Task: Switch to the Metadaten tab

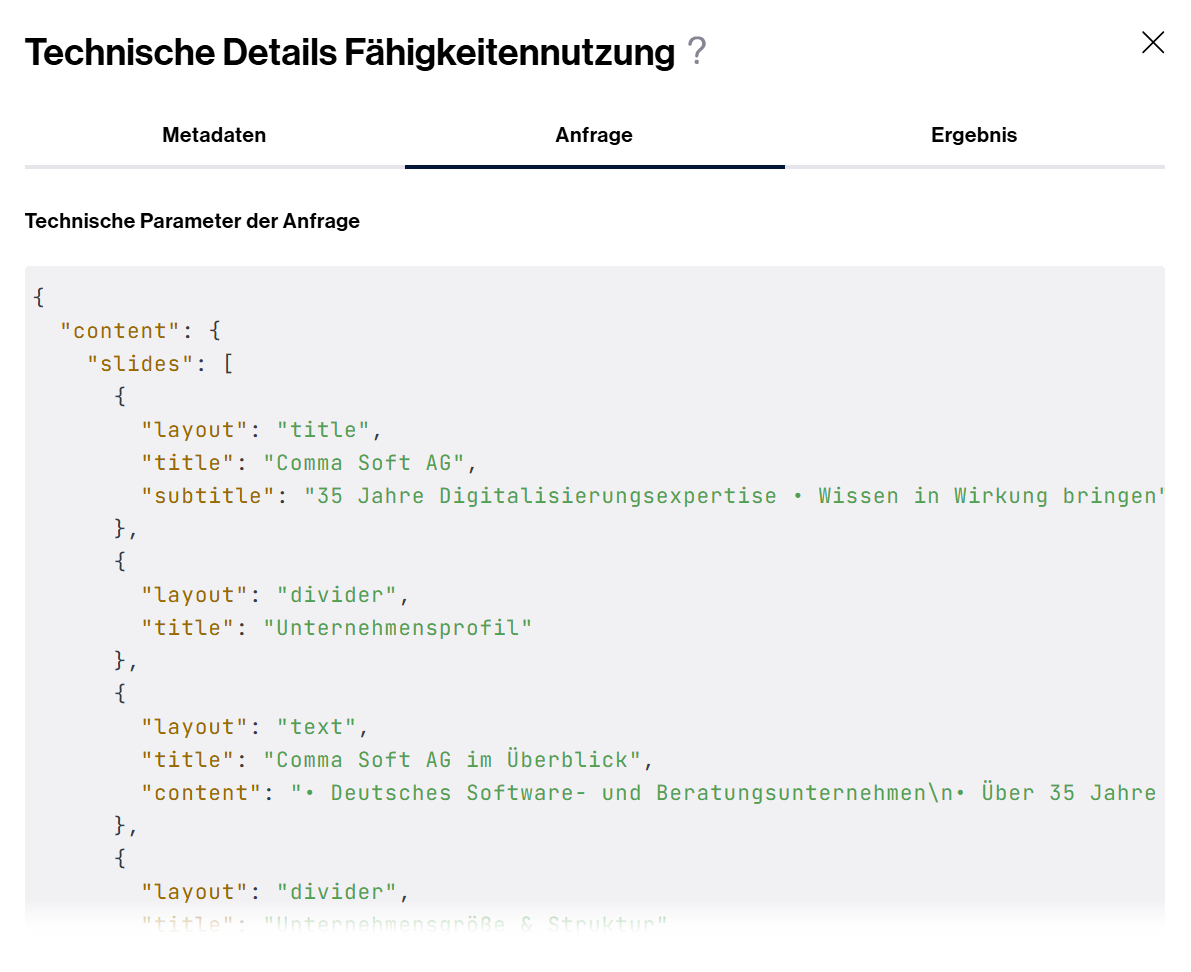Action: pos(213,135)
